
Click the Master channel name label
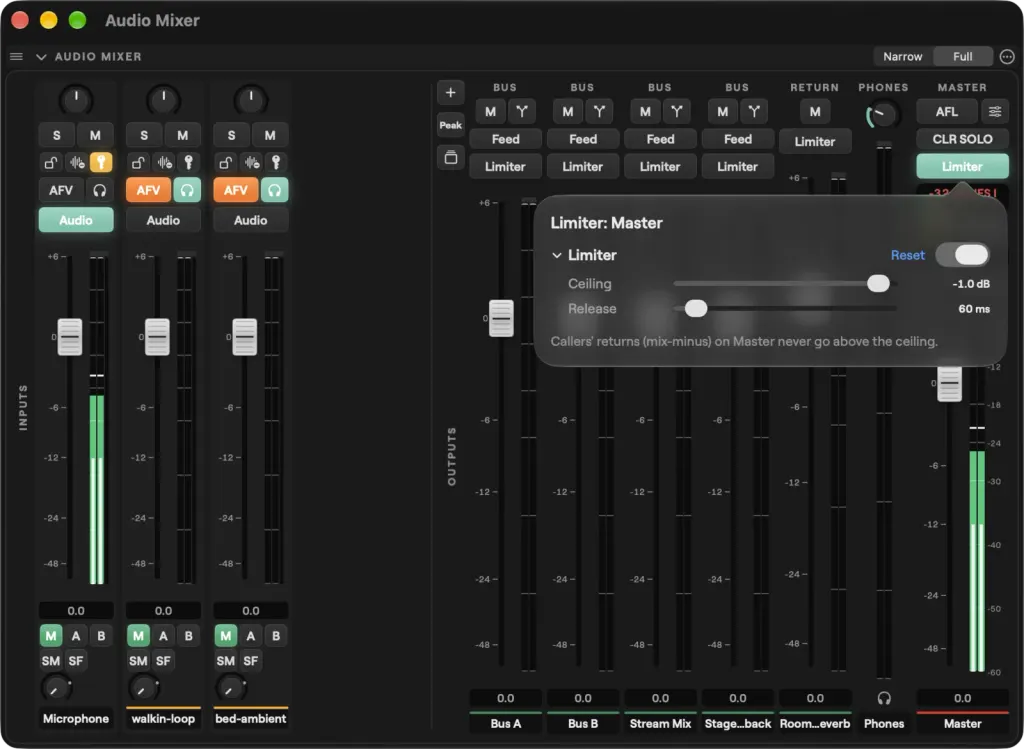[x=963, y=724]
